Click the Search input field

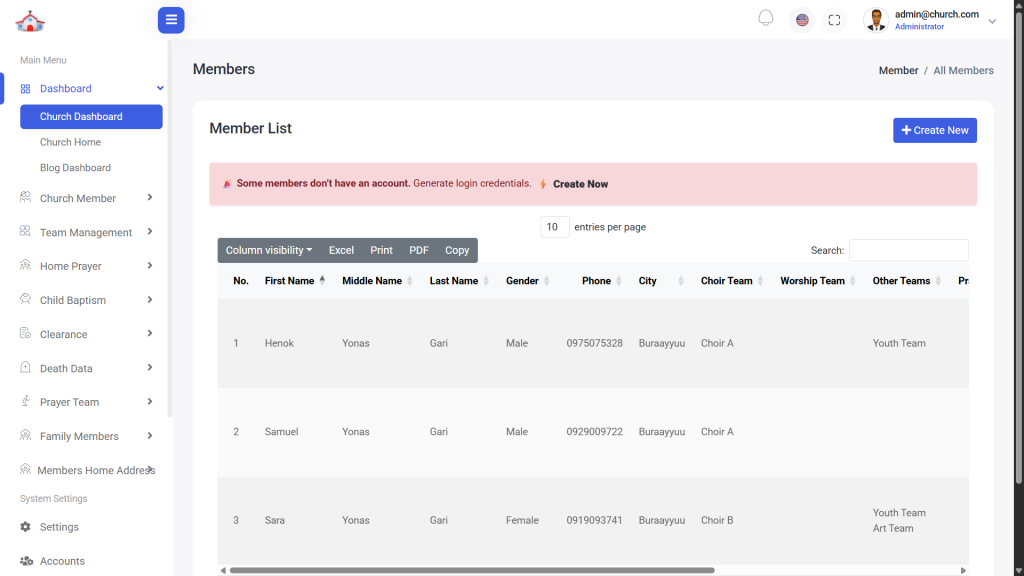click(908, 250)
